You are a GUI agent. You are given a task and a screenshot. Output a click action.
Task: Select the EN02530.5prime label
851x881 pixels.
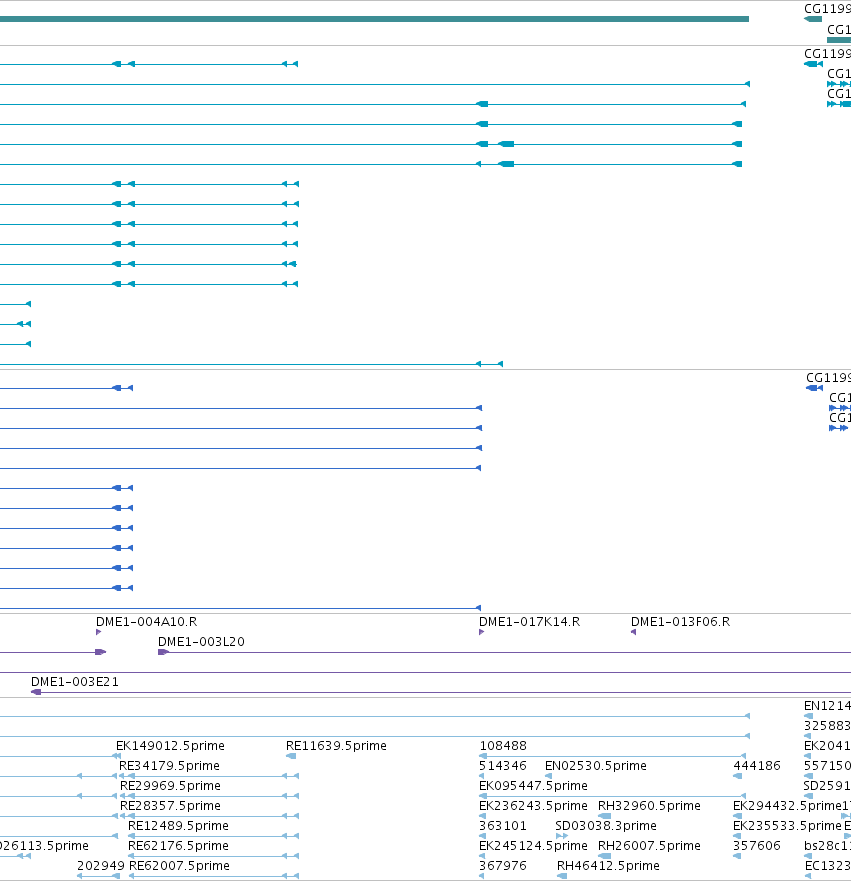click(595, 766)
